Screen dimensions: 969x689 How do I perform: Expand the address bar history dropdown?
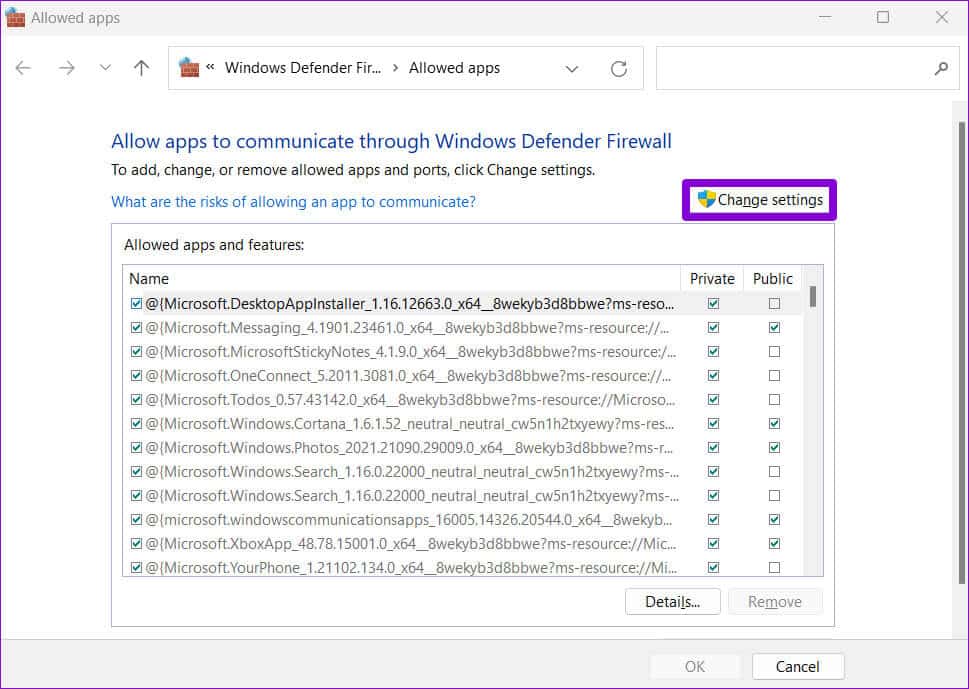pyautogui.click(x=572, y=69)
